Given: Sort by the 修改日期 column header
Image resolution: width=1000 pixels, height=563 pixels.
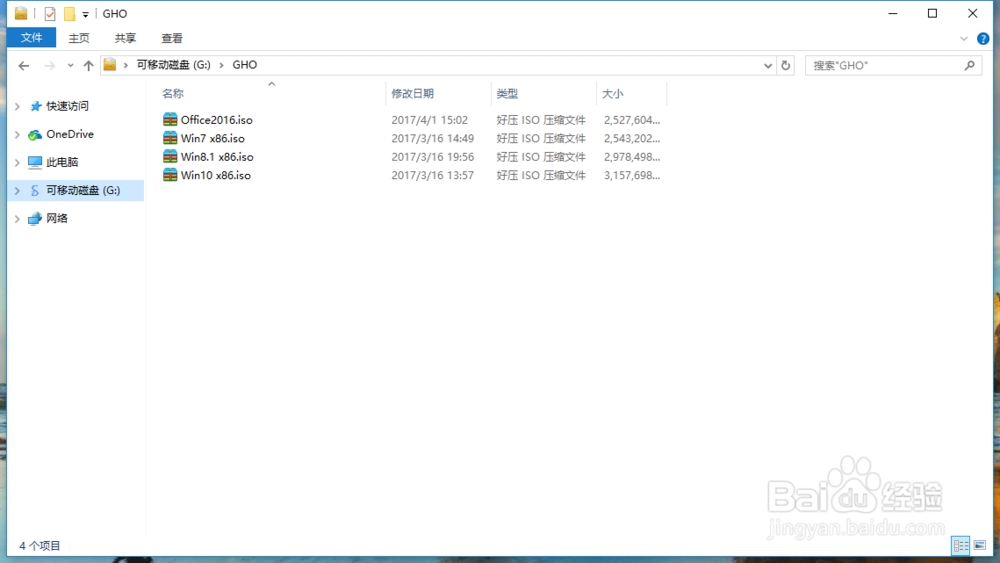Looking at the screenshot, I should coord(413,94).
